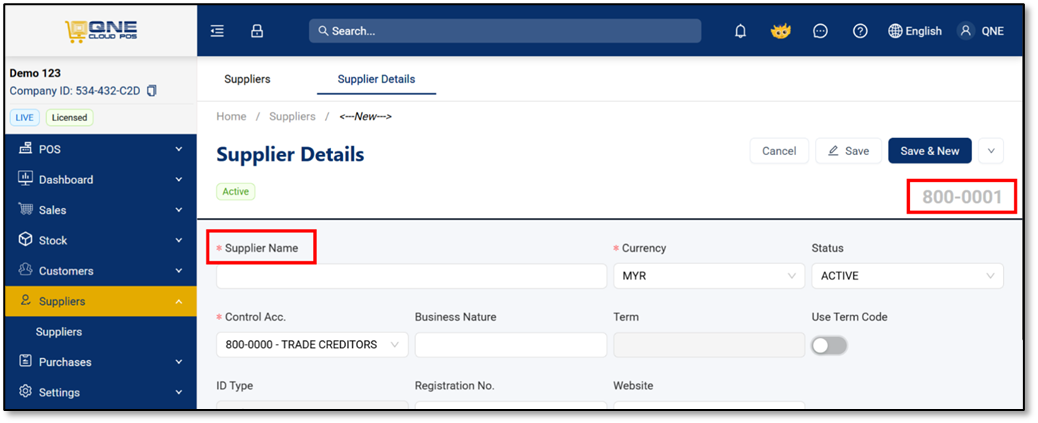Viewport: 1038px width, 423px height.
Task: Collapse the sidebar menu icon
Action: click(217, 31)
